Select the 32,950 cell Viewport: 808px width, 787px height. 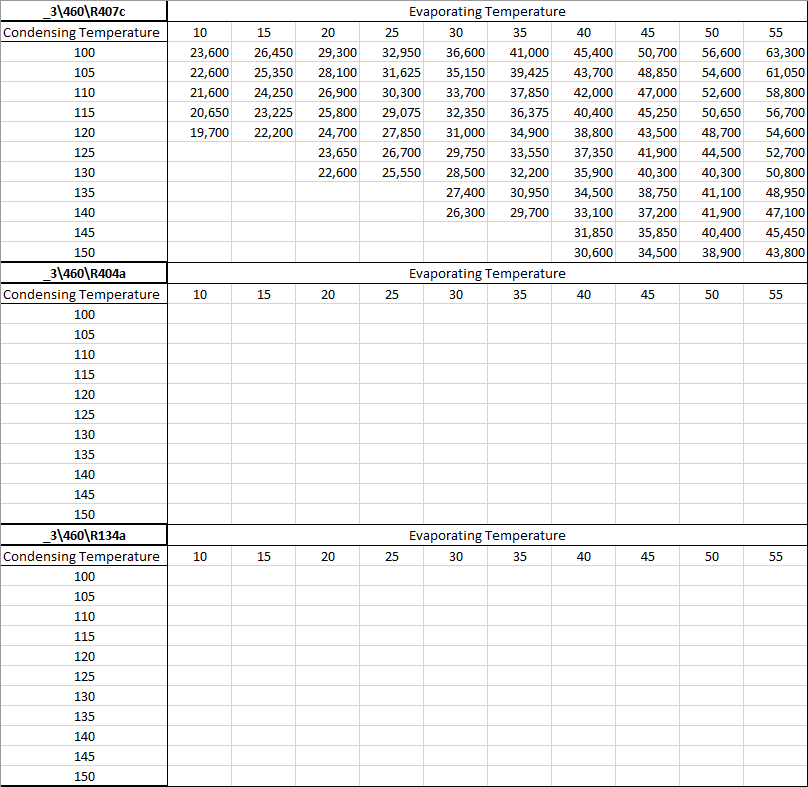(x=391, y=53)
